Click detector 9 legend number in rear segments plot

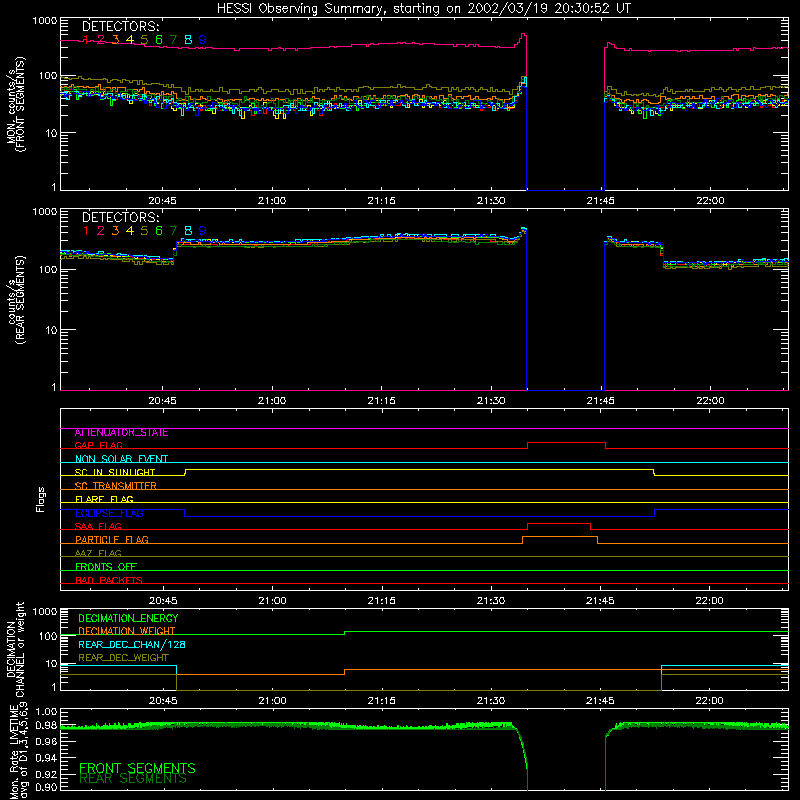click(203, 231)
